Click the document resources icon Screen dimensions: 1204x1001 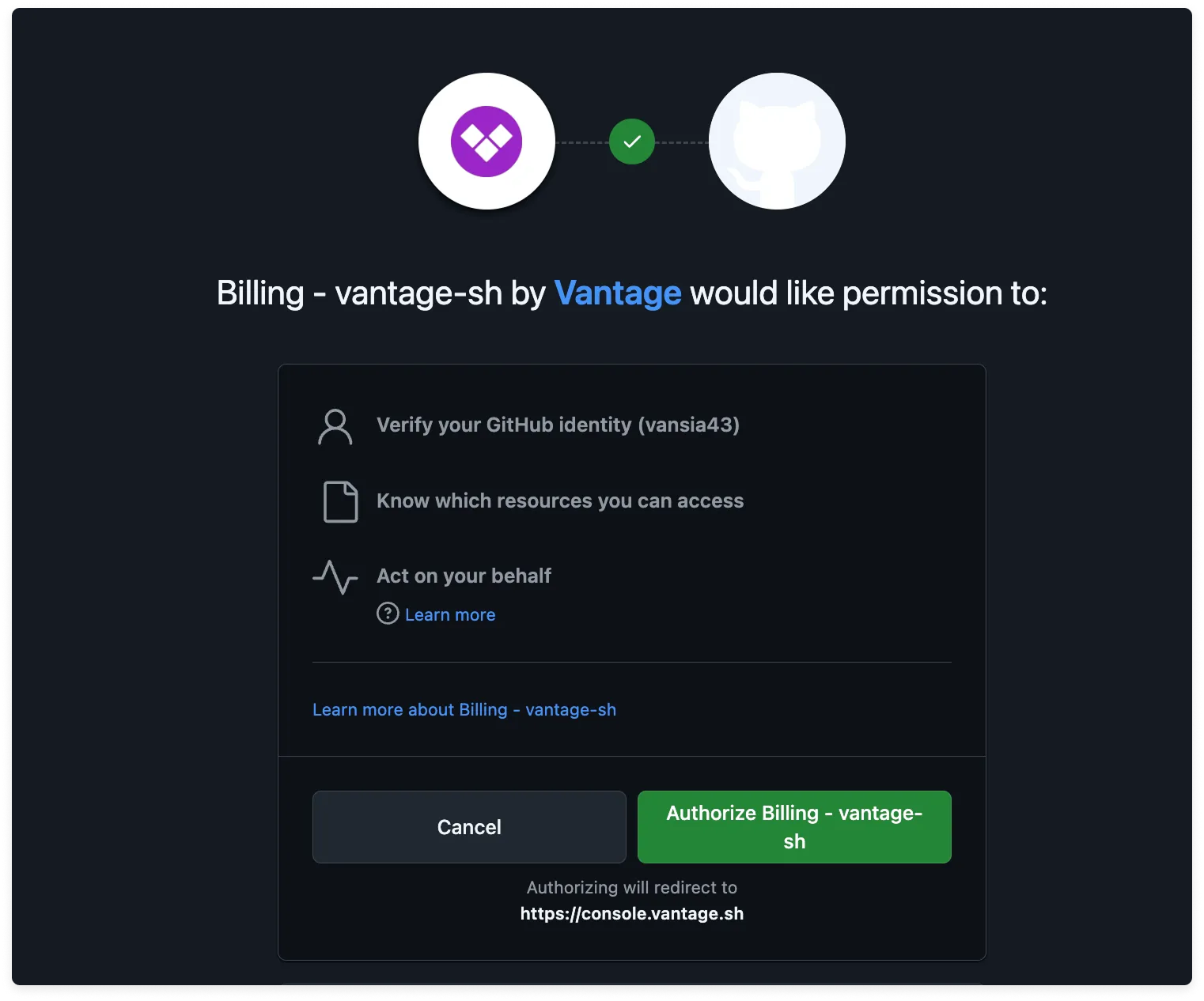(339, 501)
